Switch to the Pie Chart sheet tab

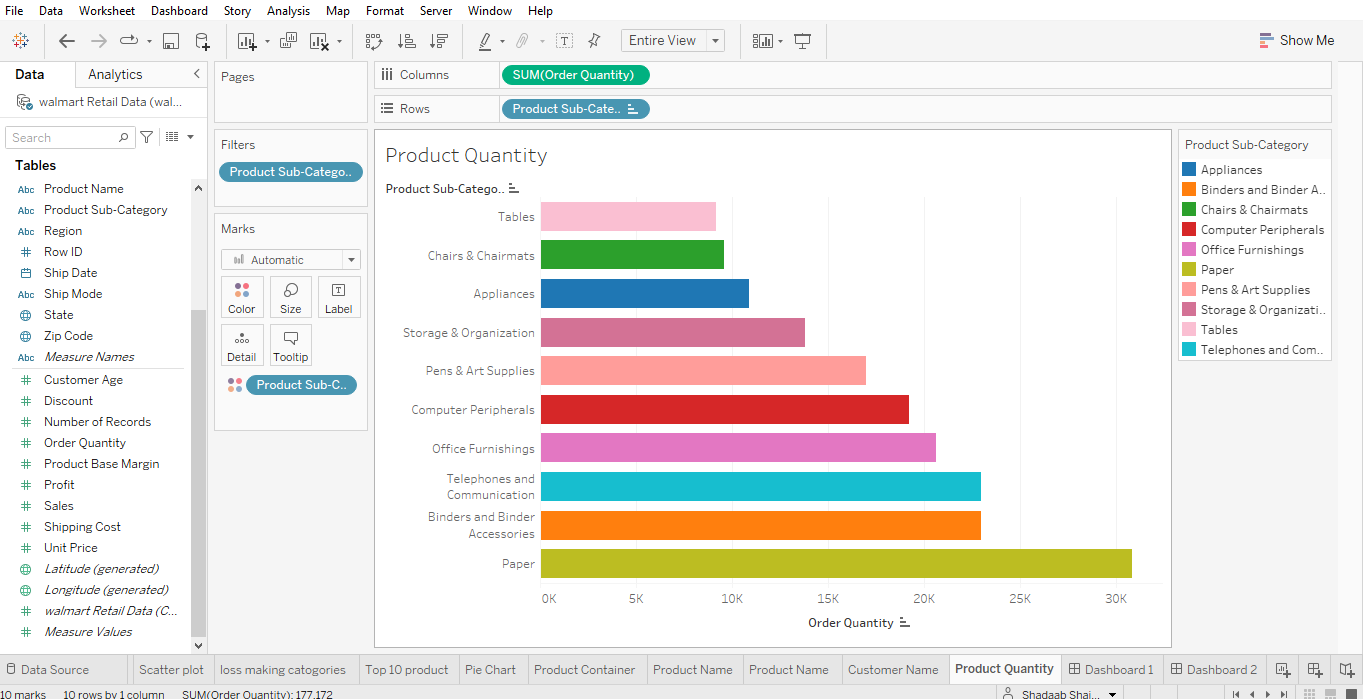[491, 670]
